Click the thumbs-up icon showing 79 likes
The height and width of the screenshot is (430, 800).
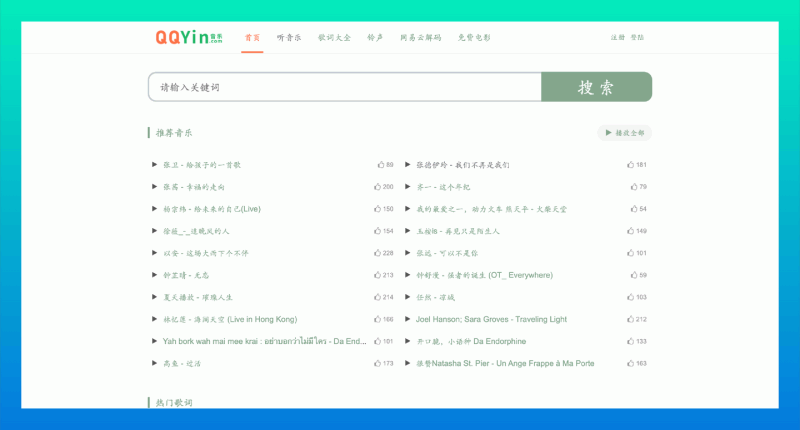[x=634, y=187]
